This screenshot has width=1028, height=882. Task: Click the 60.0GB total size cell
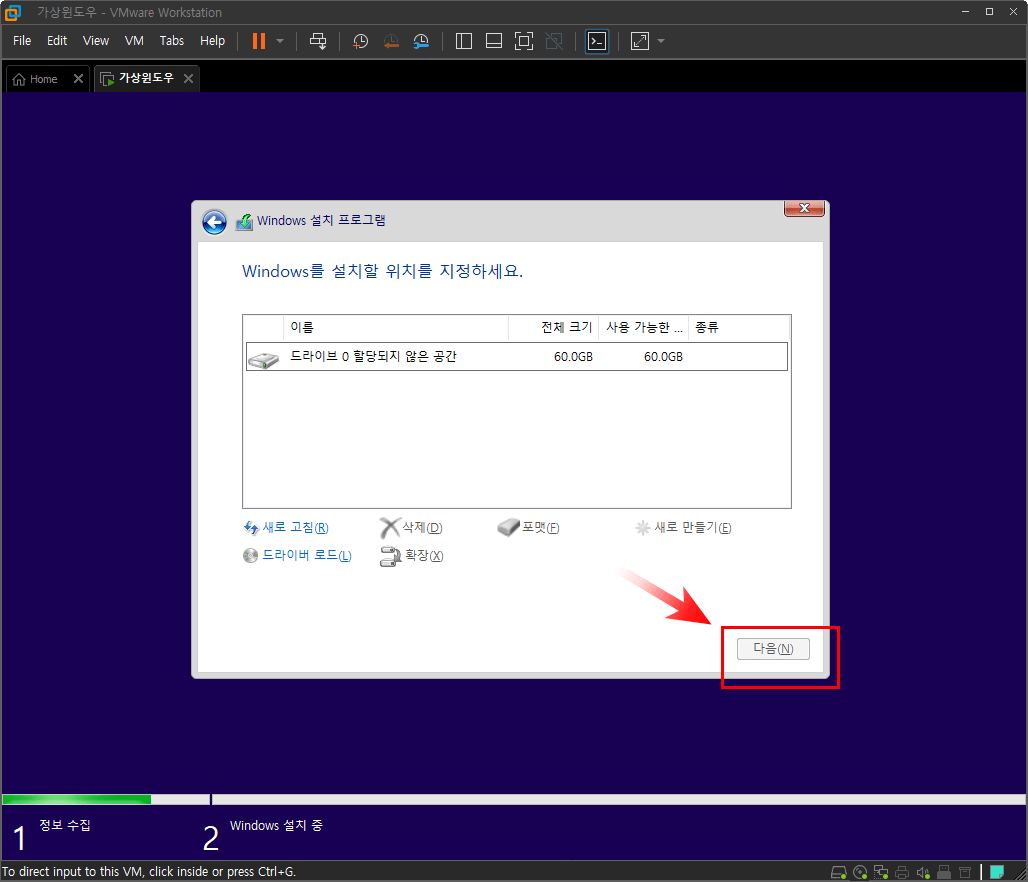click(x=573, y=357)
